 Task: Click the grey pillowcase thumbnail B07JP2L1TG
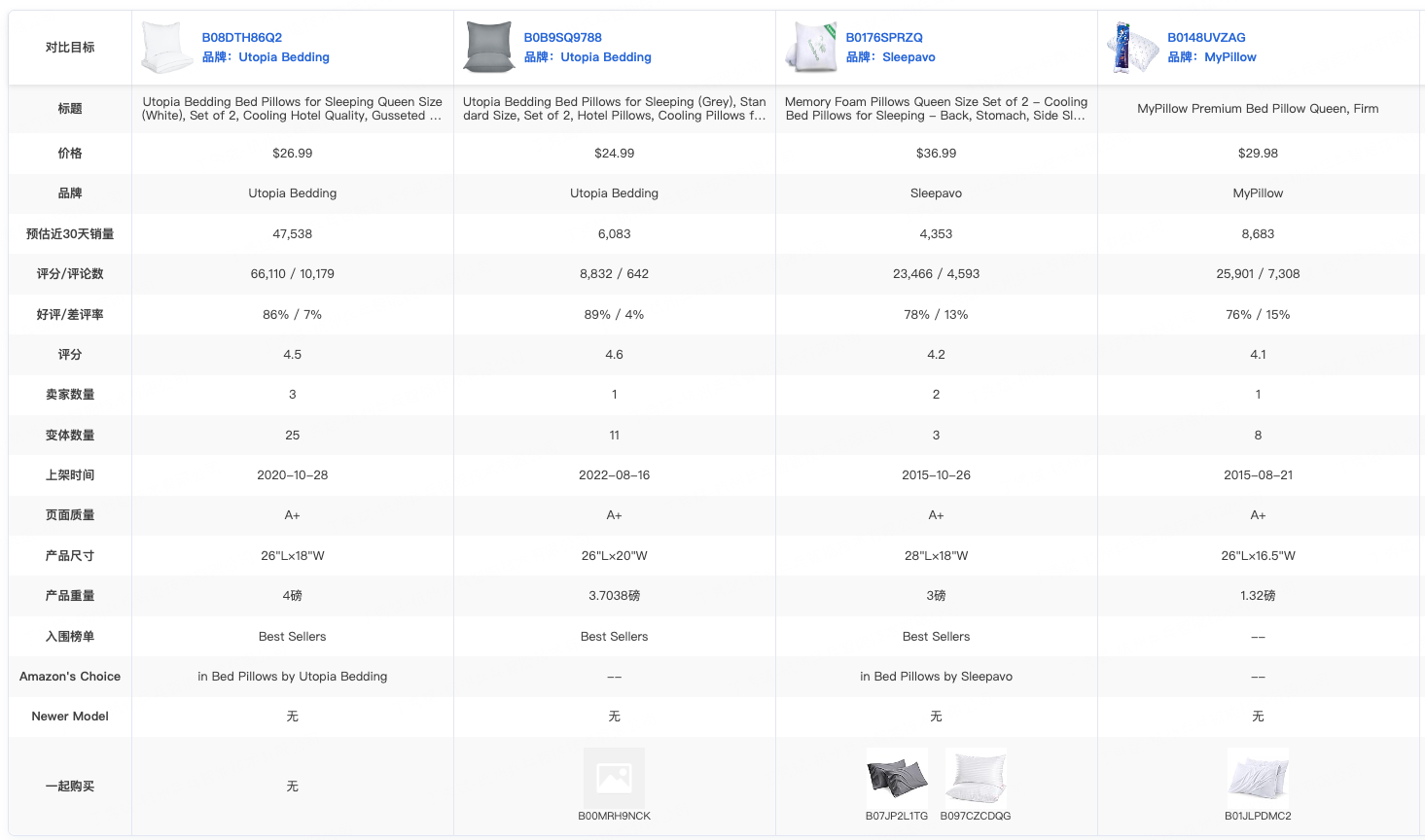coord(897,778)
